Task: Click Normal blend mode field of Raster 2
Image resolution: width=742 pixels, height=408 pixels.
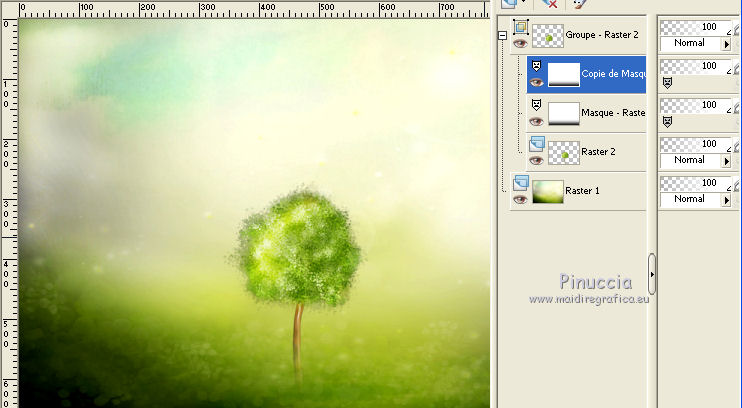Action: click(691, 160)
